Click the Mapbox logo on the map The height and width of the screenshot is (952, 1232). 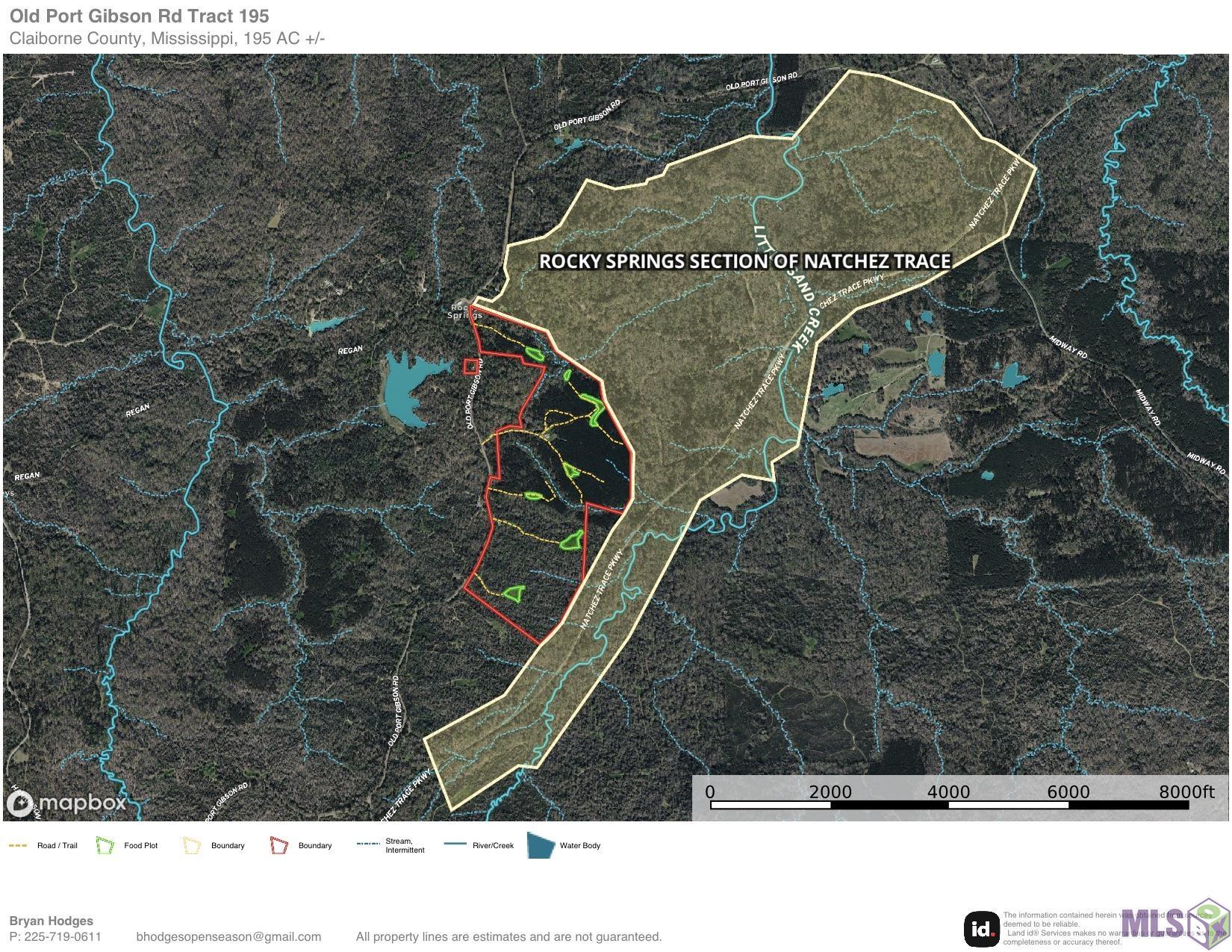67,803
